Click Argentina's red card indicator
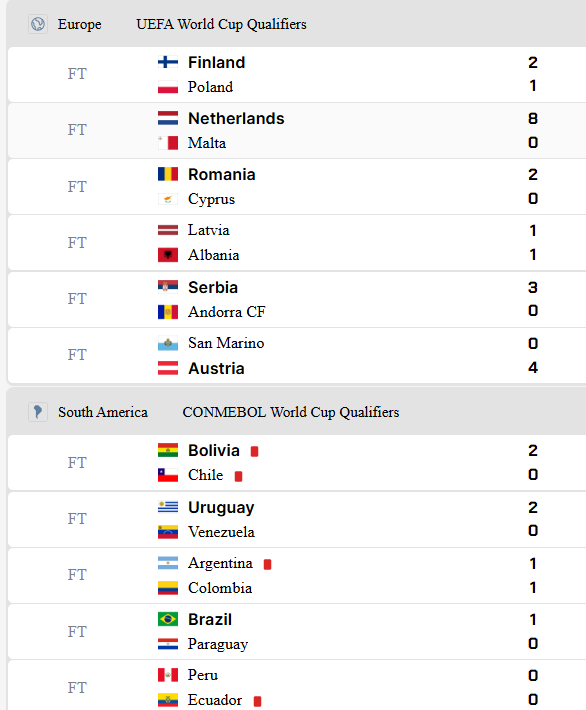The width and height of the screenshot is (586, 710). (268, 564)
